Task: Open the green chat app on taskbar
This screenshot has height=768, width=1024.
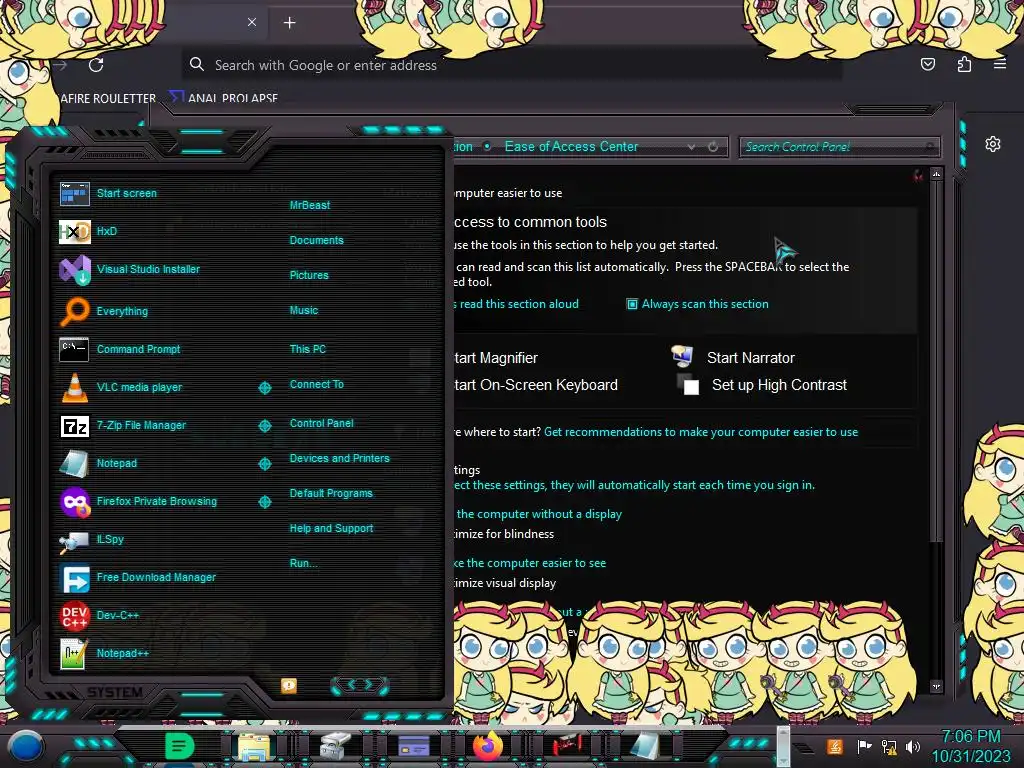Action: pos(179,746)
